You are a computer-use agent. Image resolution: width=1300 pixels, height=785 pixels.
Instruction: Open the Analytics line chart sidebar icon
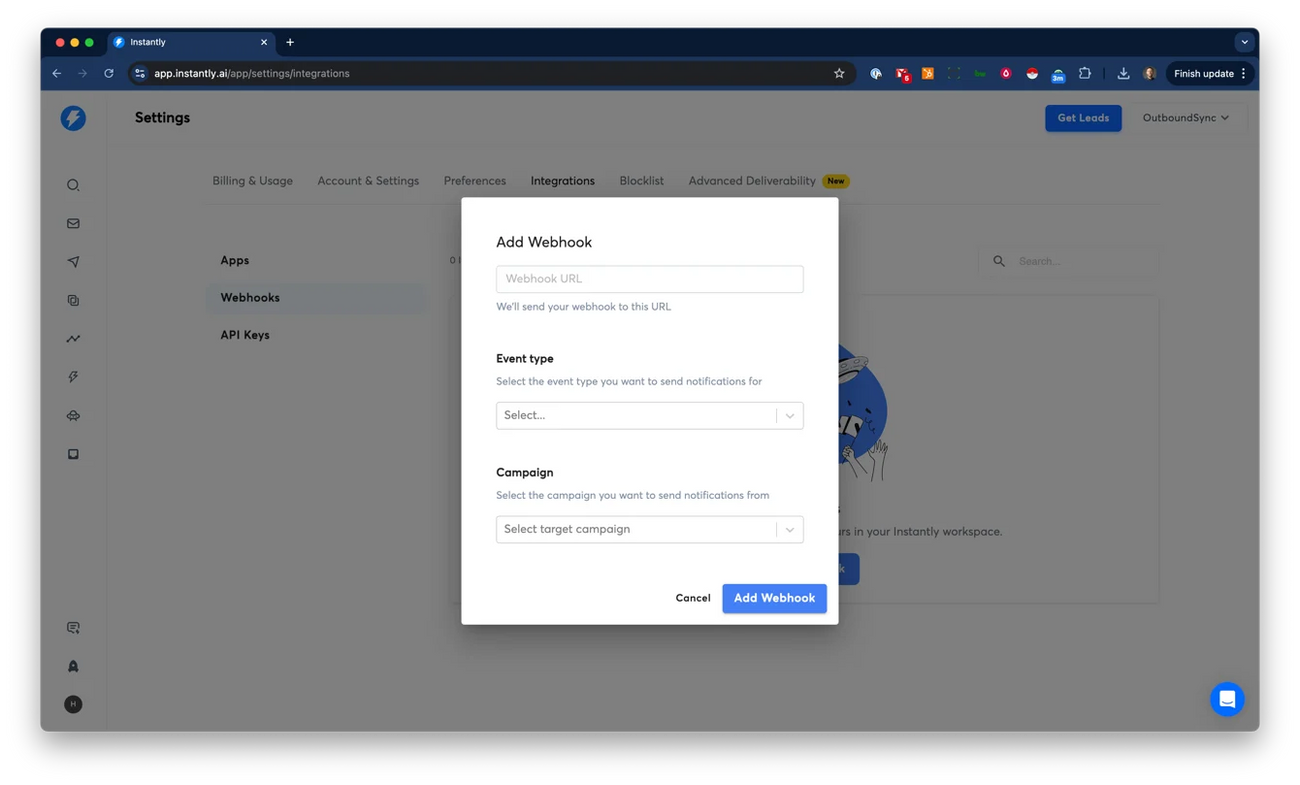pos(72,338)
